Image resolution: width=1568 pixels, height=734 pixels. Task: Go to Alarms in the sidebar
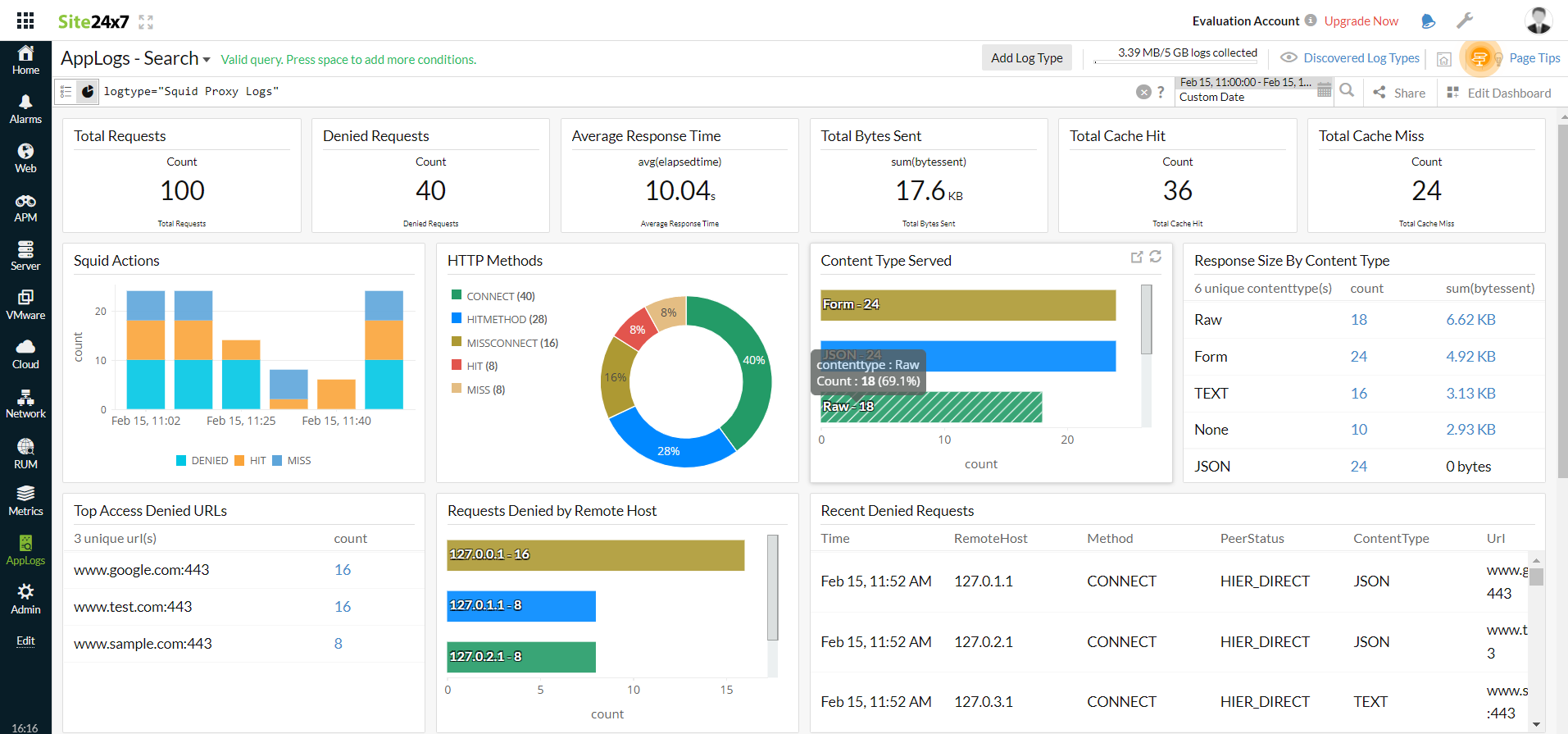click(25, 109)
